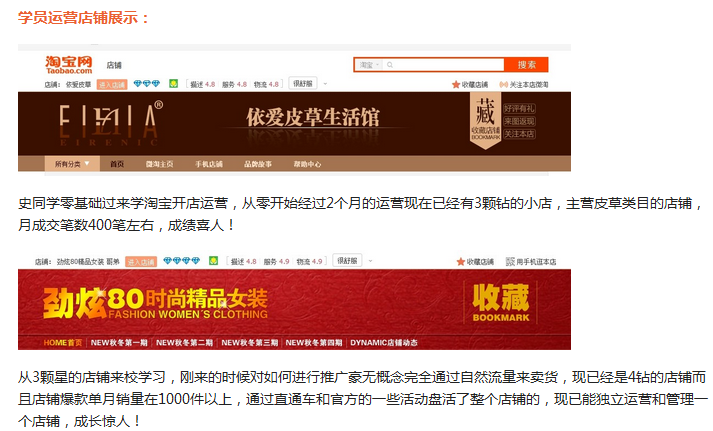The image size is (713, 431).
Task: Open the 品牌故事 tab
Action: point(257,163)
